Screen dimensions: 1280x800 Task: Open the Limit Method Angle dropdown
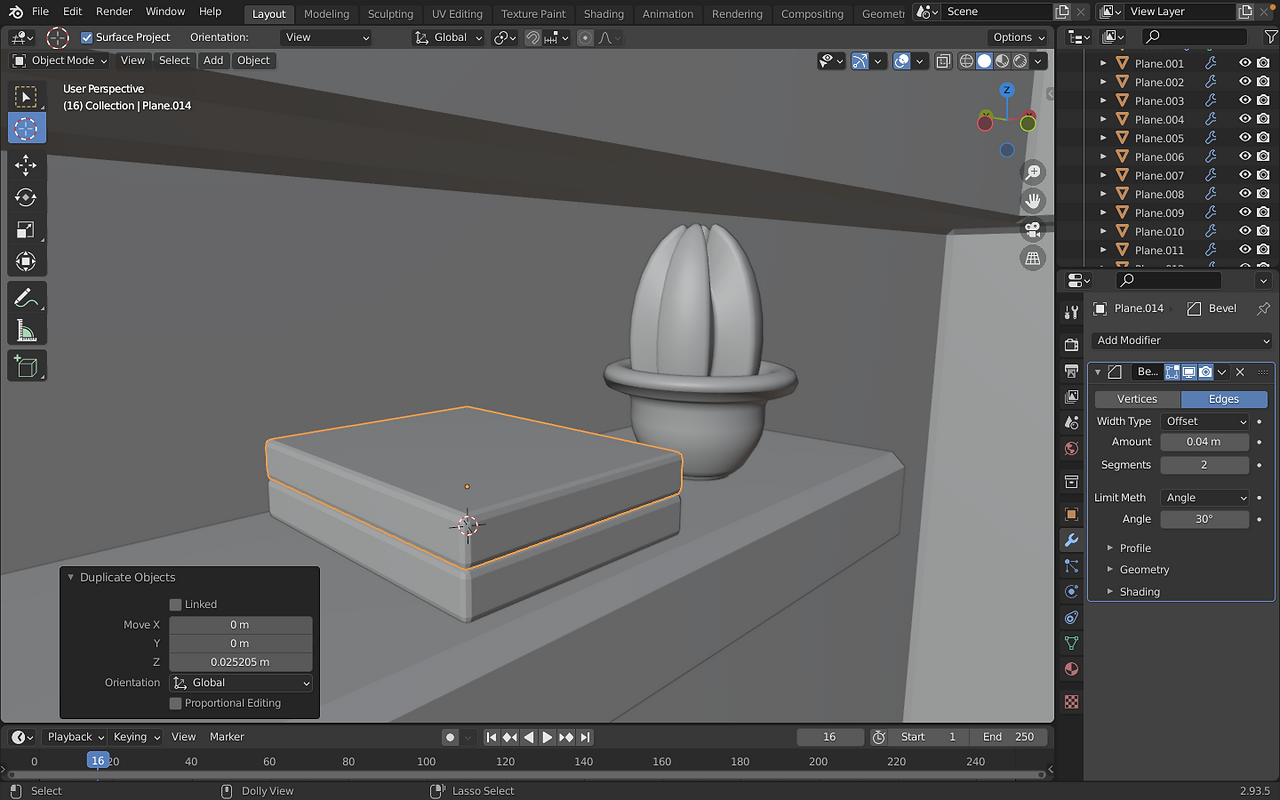click(x=1205, y=497)
